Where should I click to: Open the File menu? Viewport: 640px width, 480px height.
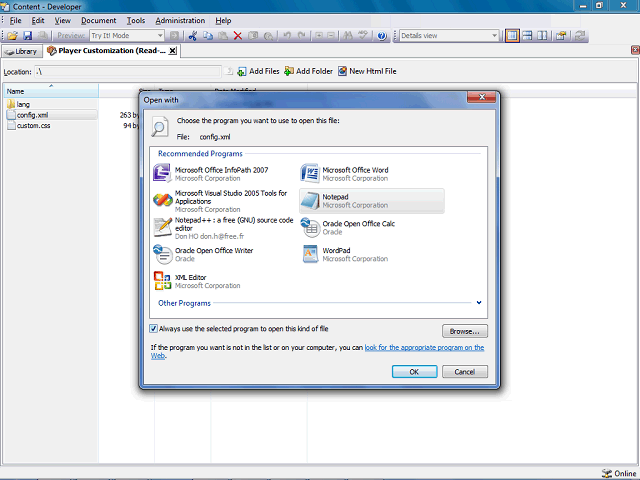[x=16, y=20]
